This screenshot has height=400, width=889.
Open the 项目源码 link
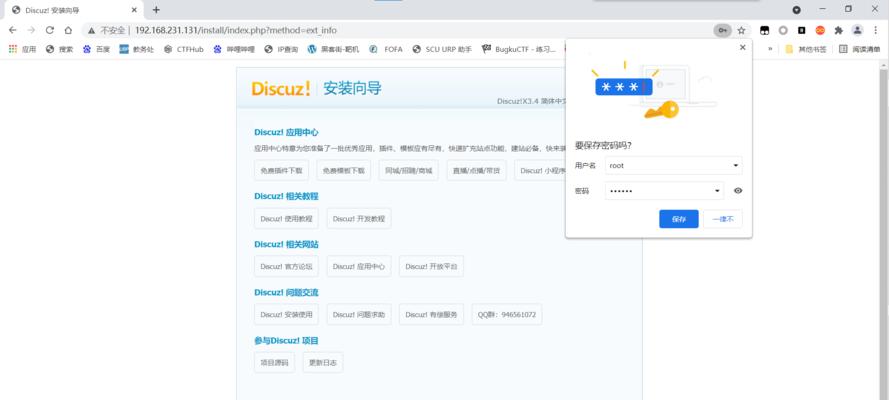[x=274, y=363]
